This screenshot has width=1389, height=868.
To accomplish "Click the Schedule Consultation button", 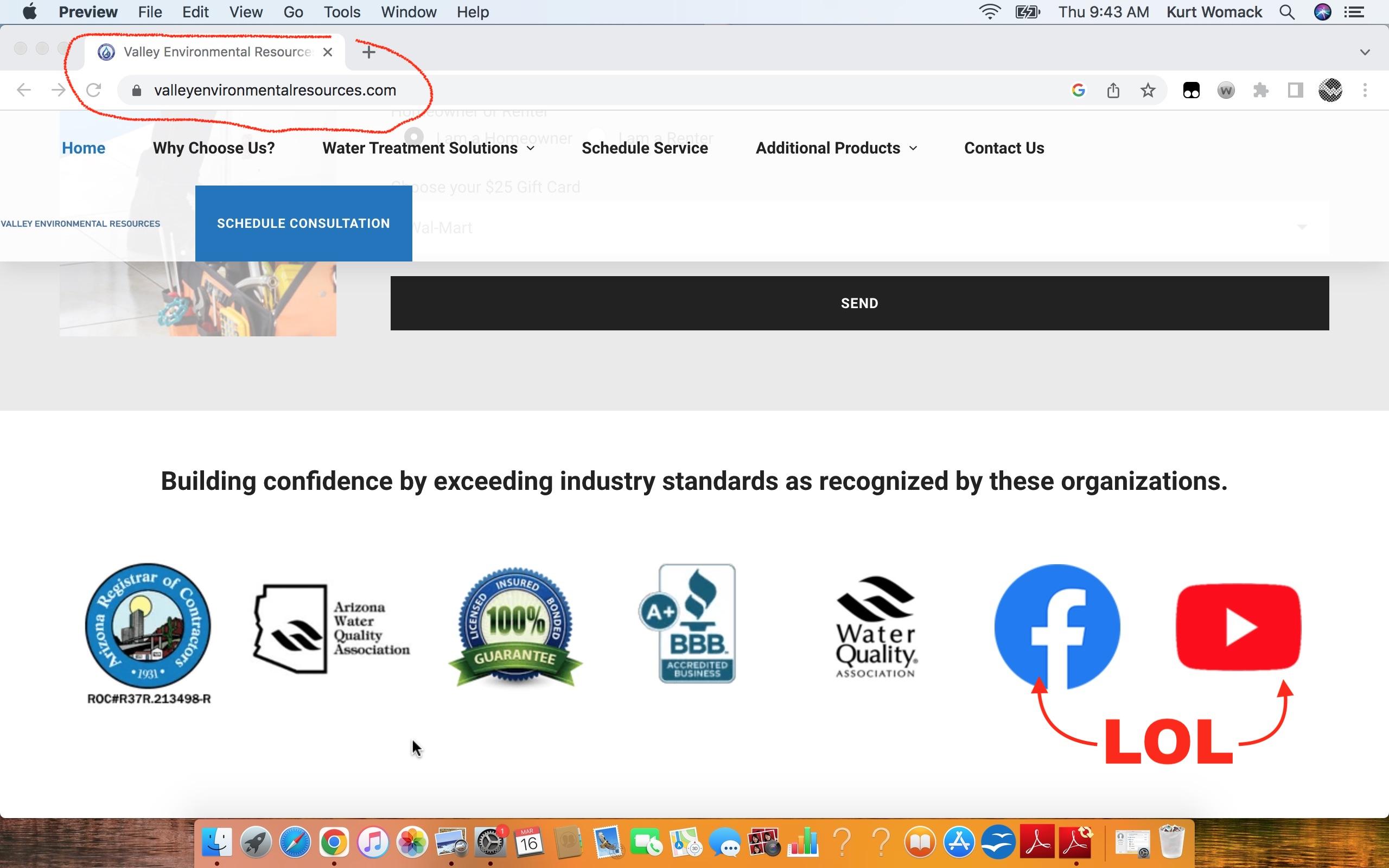I will pyautogui.click(x=304, y=224).
